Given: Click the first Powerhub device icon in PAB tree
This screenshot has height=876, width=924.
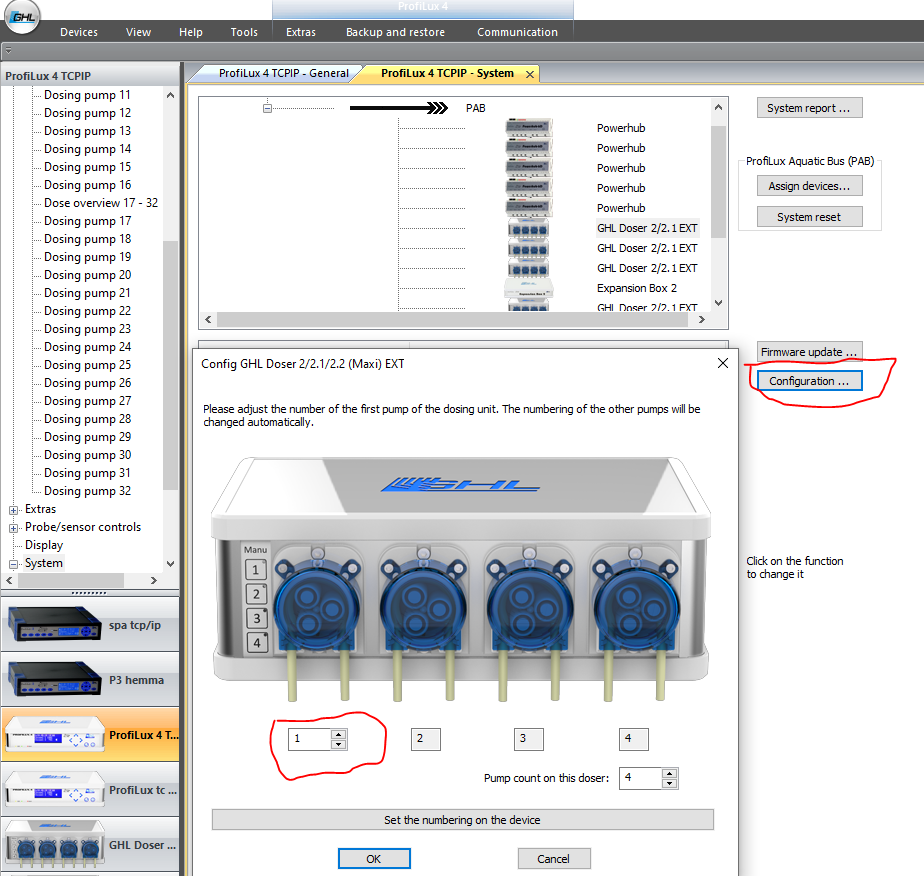Looking at the screenshot, I should pyautogui.click(x=529, y=127).
